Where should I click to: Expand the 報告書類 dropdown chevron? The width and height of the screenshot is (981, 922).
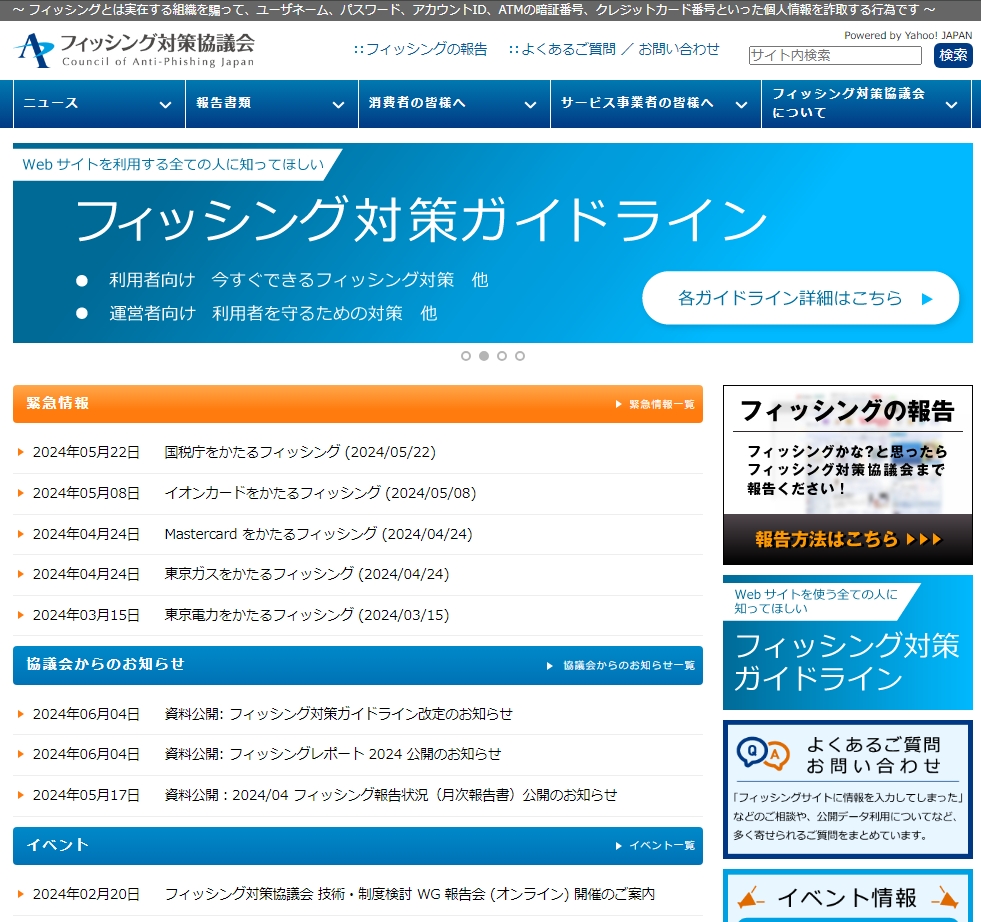(338, 104)
